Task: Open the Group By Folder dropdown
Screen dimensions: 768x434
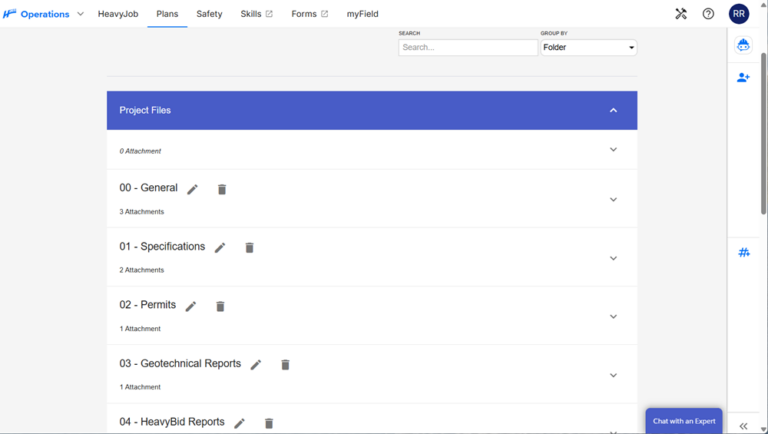Action: [x=588, y=47]
